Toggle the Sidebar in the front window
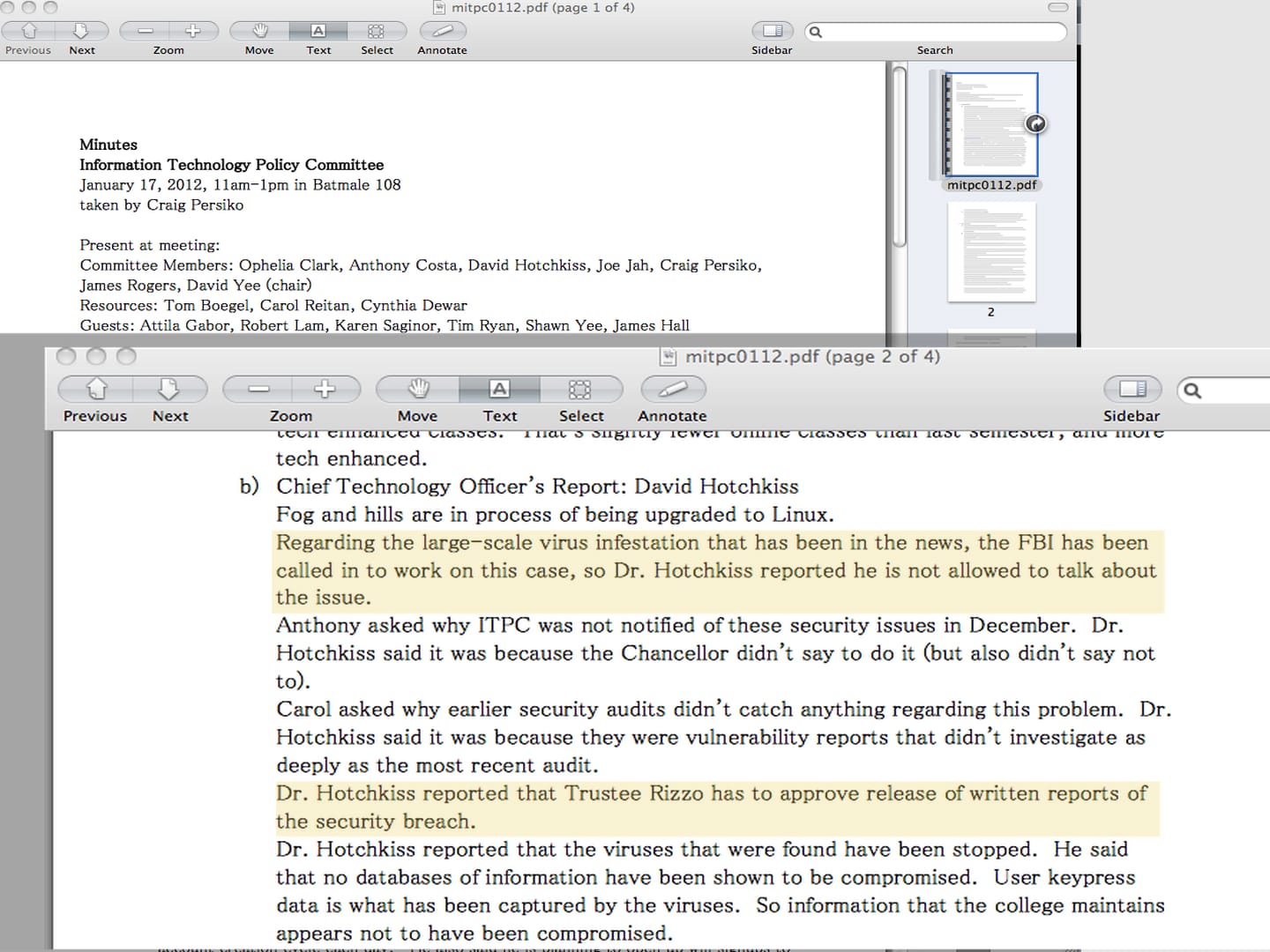The image size is (1270, 952). [1132, 389]
